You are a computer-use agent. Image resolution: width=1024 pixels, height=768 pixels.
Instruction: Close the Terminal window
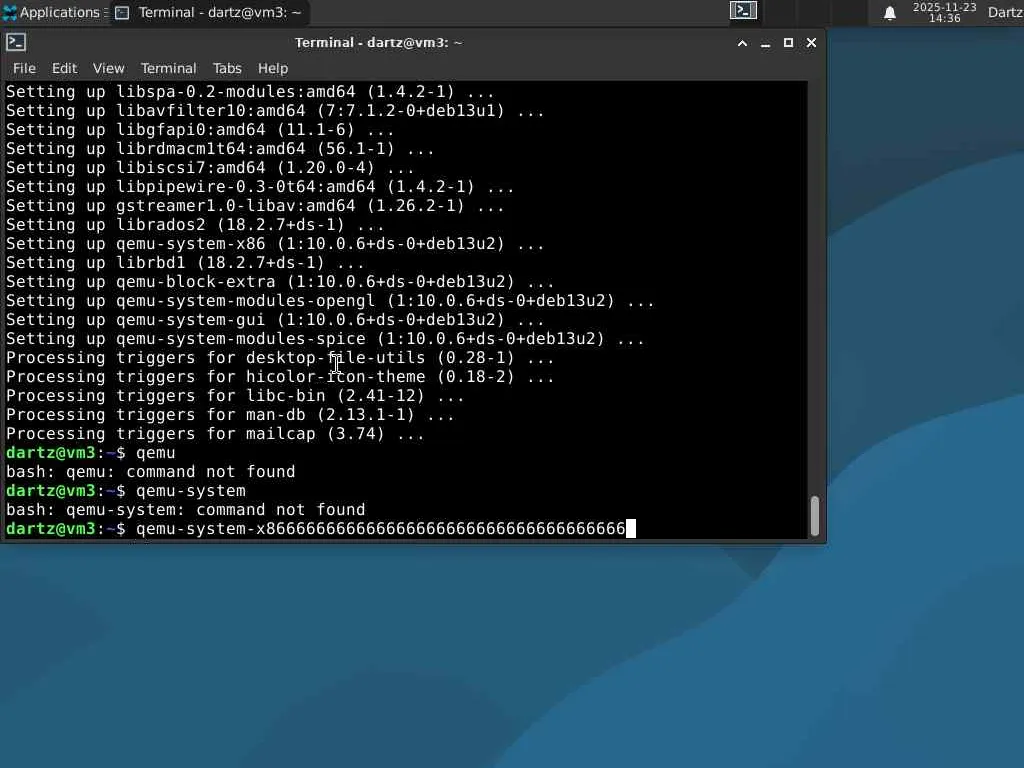click(x=811, y=43)
